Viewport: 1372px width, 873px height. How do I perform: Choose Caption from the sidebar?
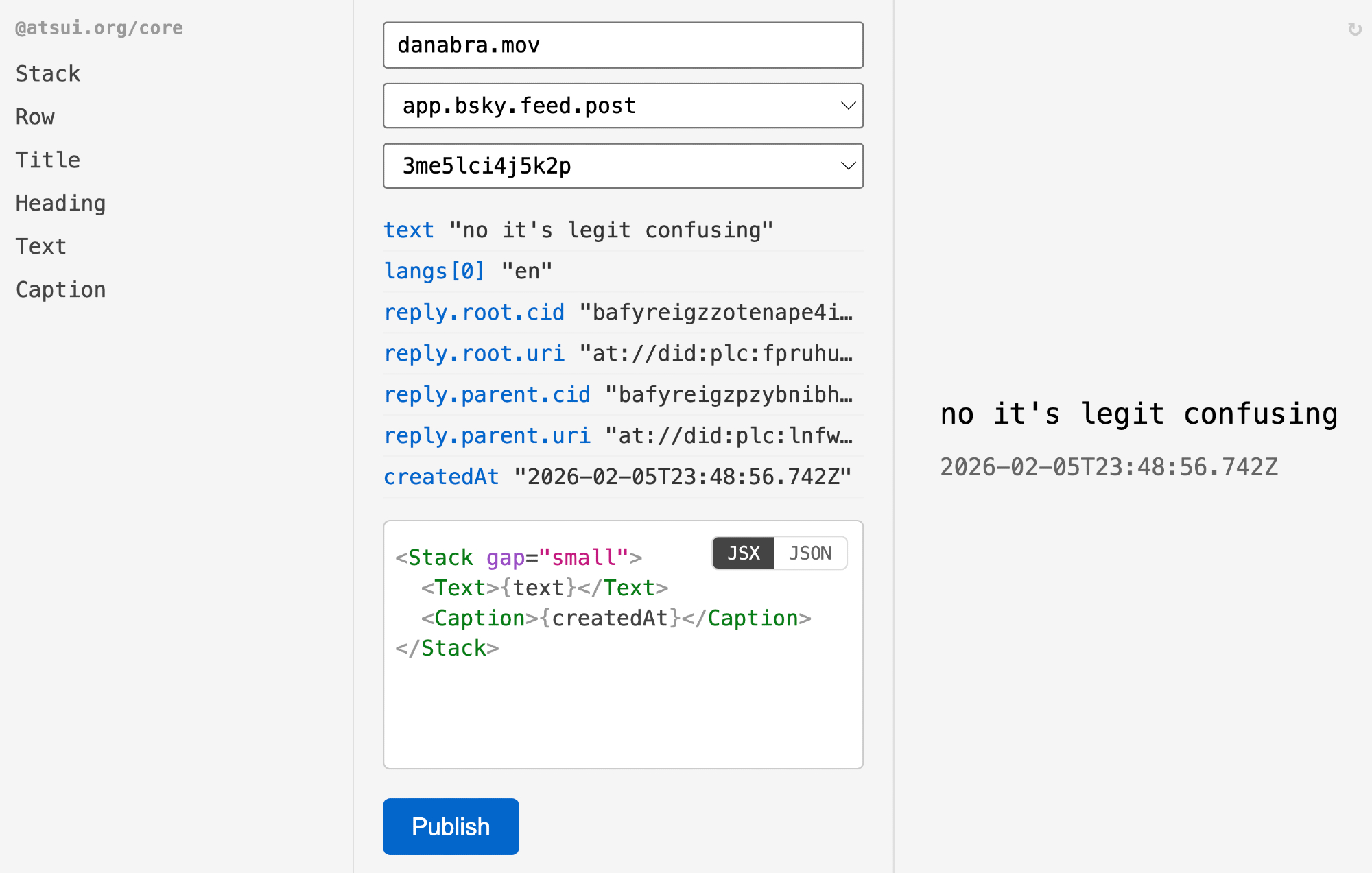[60, 289]
